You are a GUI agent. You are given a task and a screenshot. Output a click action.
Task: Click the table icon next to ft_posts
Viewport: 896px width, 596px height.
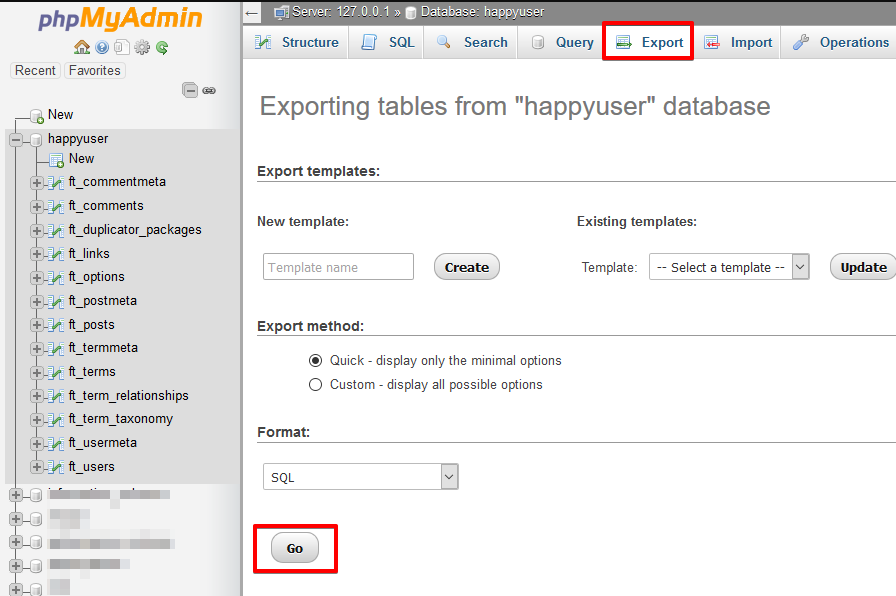coord(55,325)
